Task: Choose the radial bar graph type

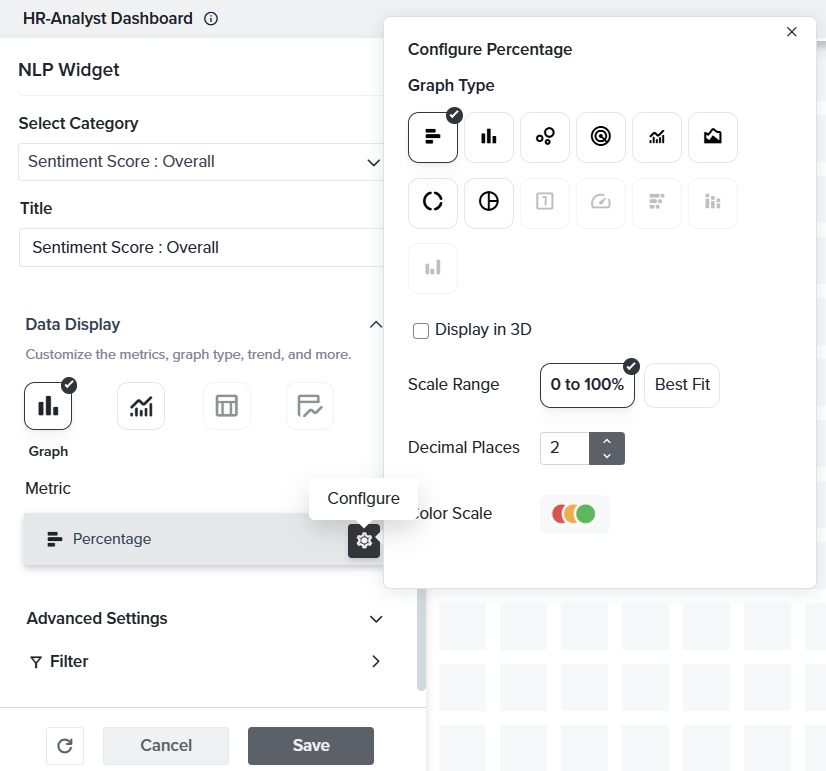Action: point(601,137)
